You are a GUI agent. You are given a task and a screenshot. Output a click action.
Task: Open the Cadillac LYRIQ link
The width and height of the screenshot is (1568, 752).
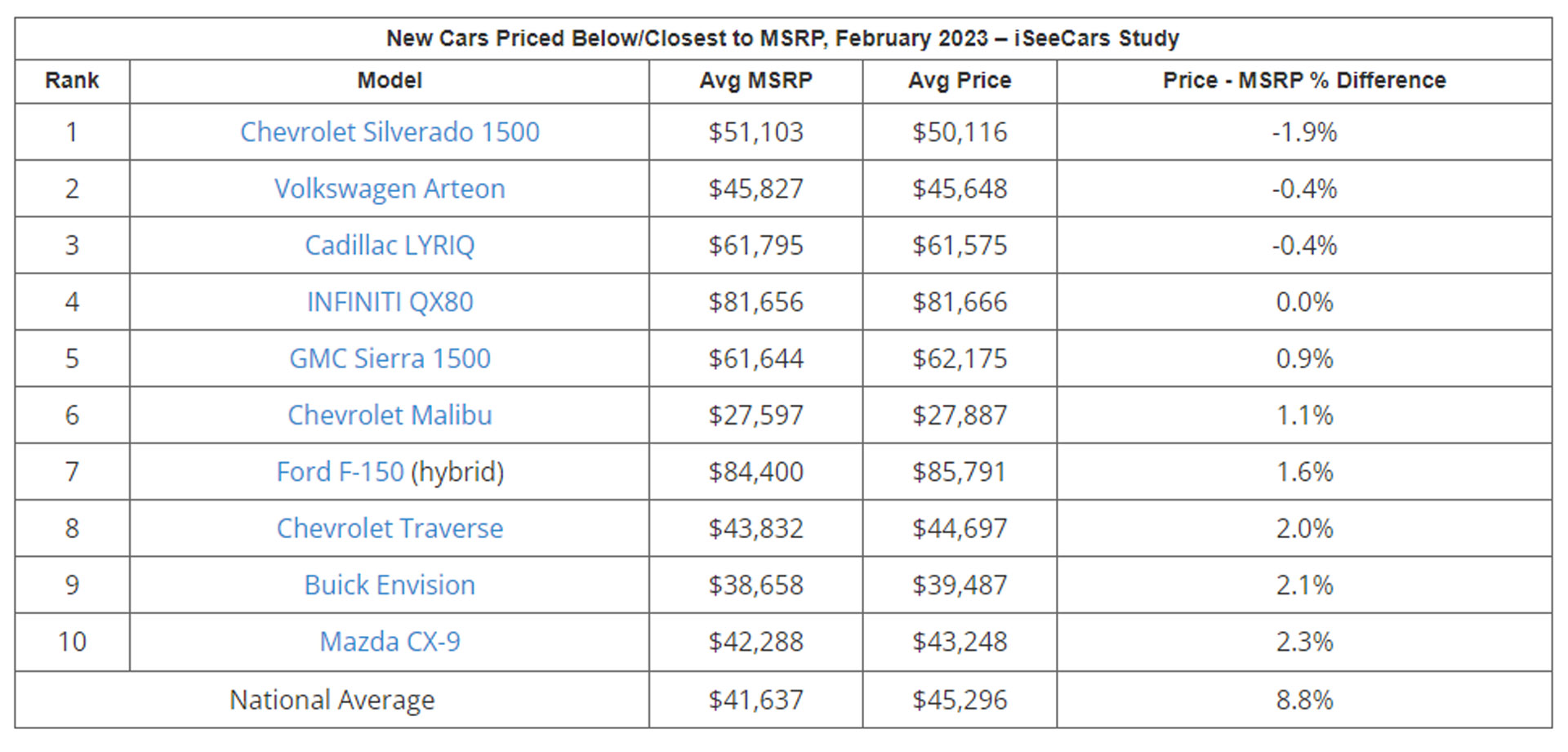coord(390,245)
